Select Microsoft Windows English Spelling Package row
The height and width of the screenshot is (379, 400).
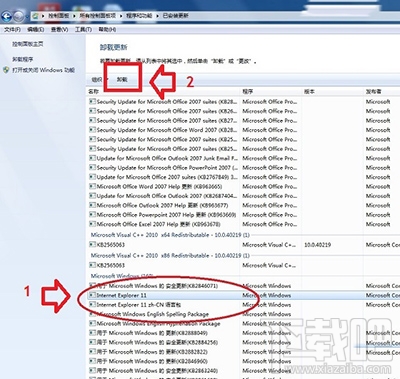click(243, 314)
